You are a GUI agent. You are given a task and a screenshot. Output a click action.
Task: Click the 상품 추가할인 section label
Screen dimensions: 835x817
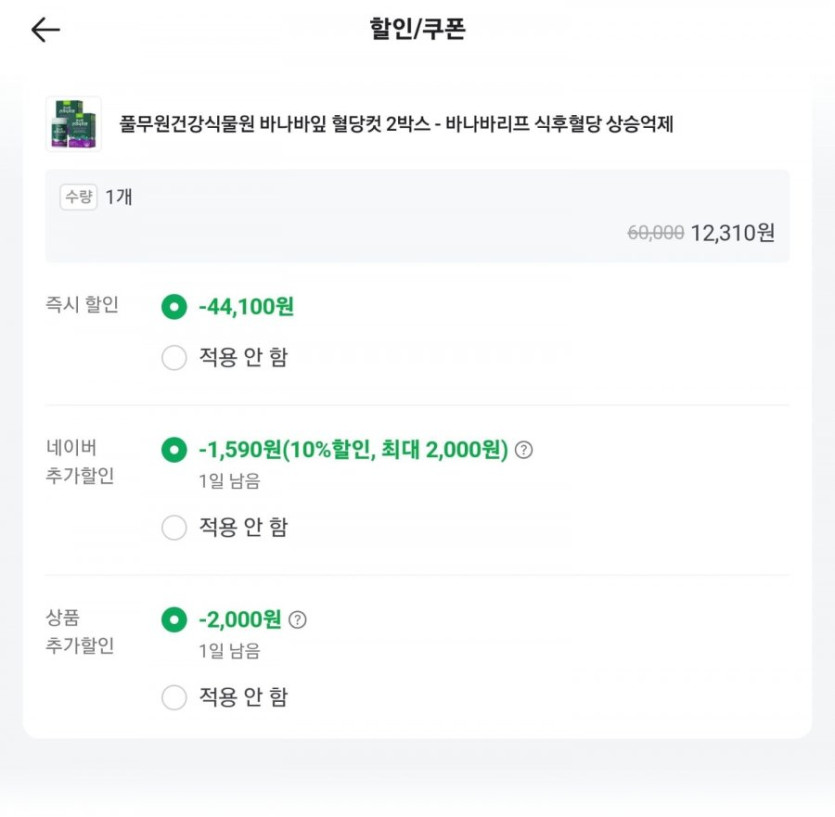79,632
